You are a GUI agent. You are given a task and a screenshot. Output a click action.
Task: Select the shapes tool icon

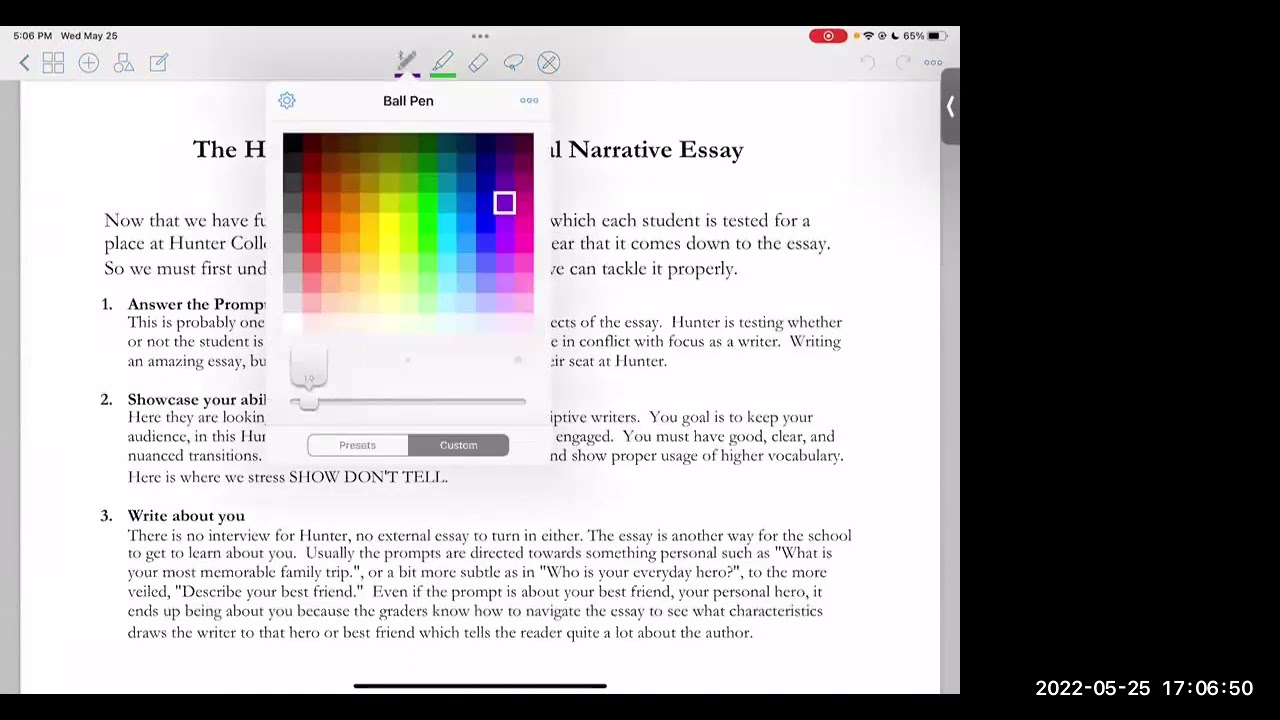pyautogui.click(x=124, y=63)
